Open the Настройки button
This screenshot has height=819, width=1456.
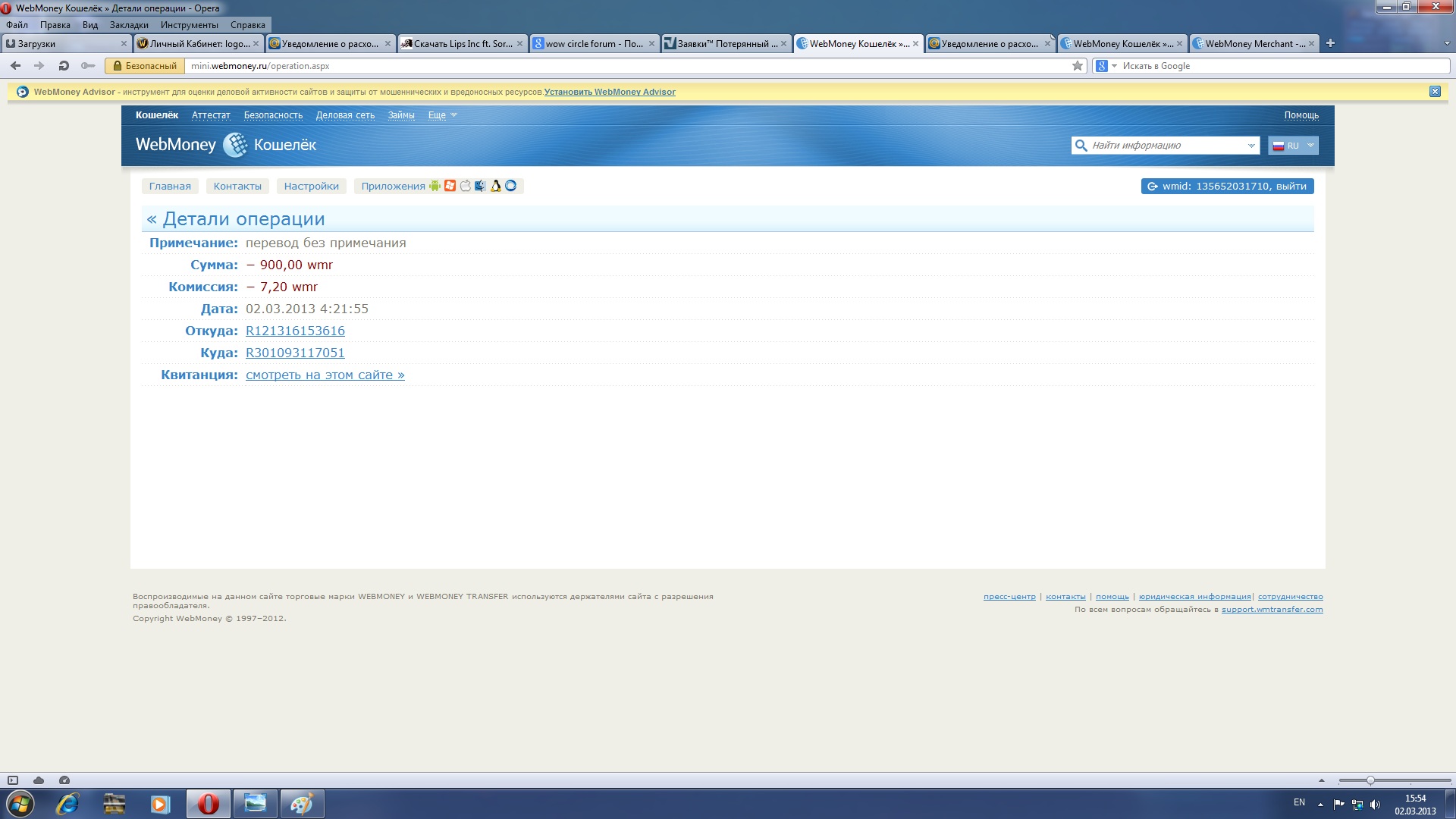pos(312,187)
